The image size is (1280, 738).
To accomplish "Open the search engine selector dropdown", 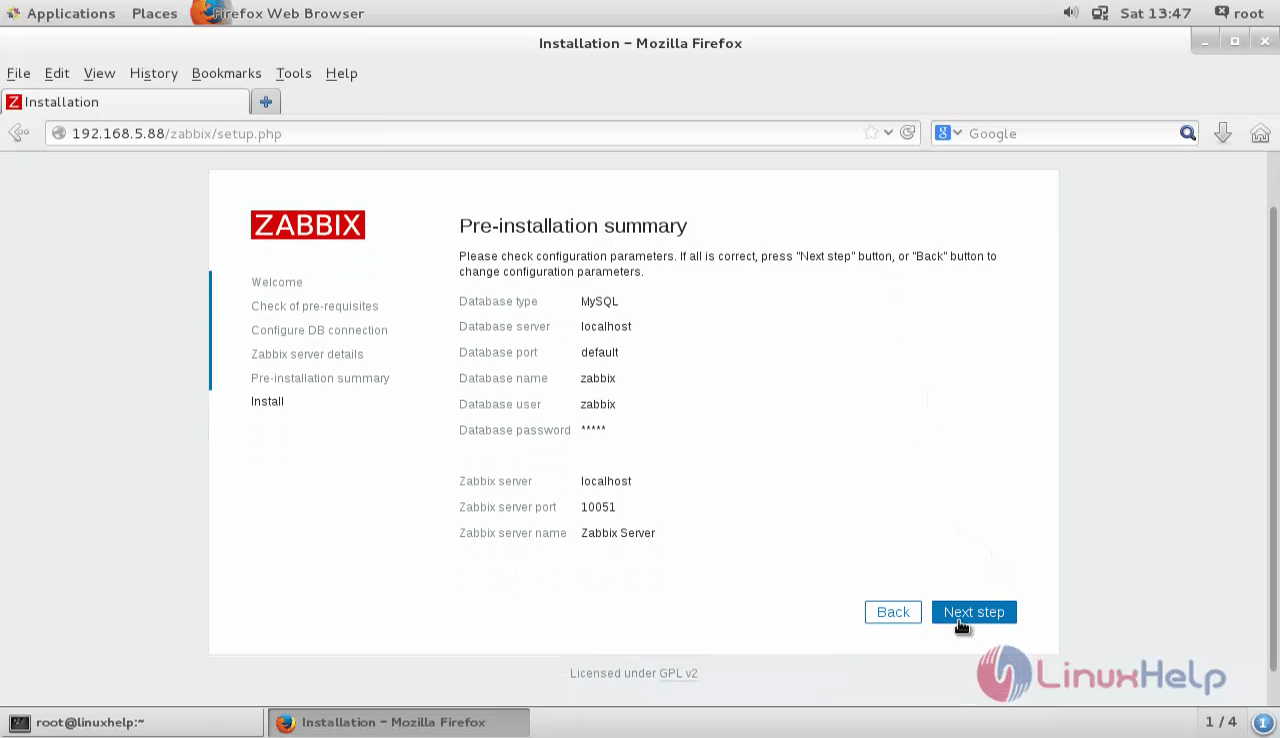I will pyautogui.click(x=948, y=133).
